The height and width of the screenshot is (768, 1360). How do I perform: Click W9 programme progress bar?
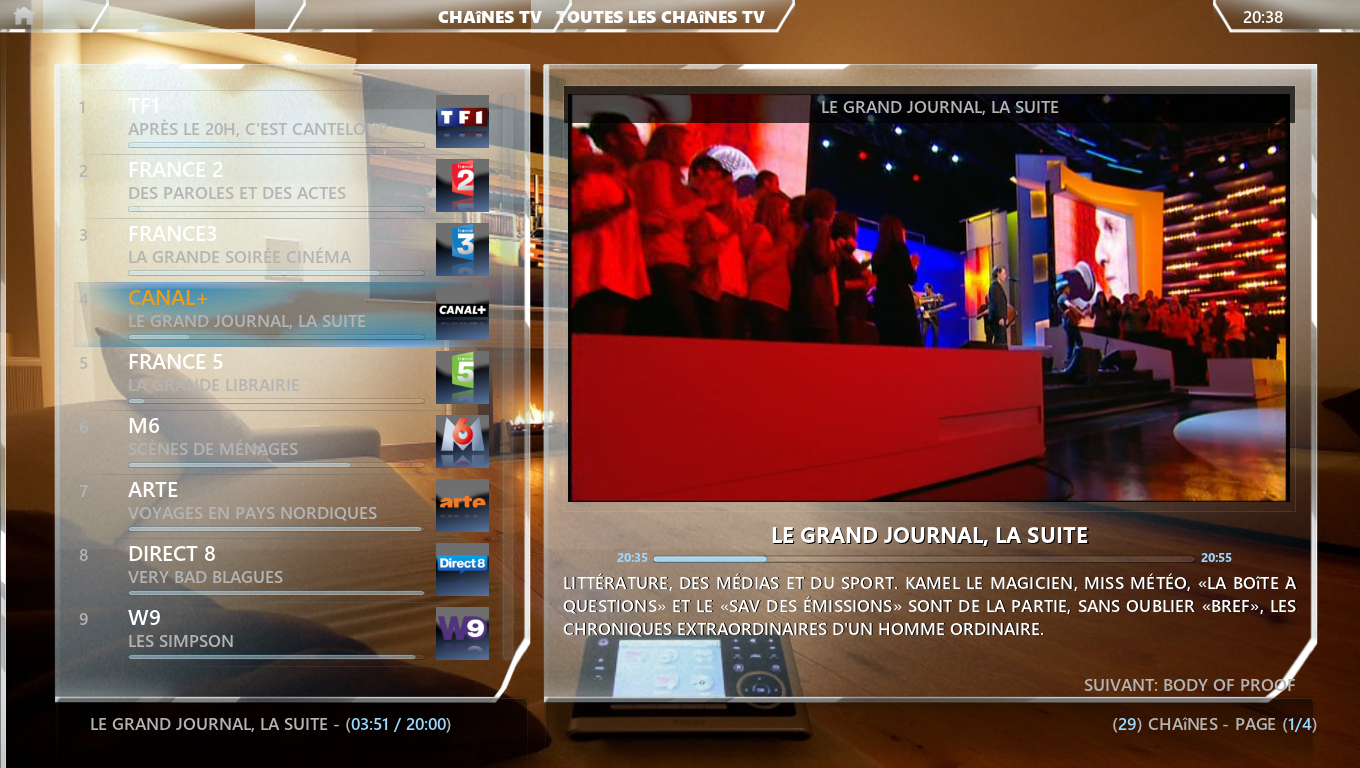pos(276,657)
